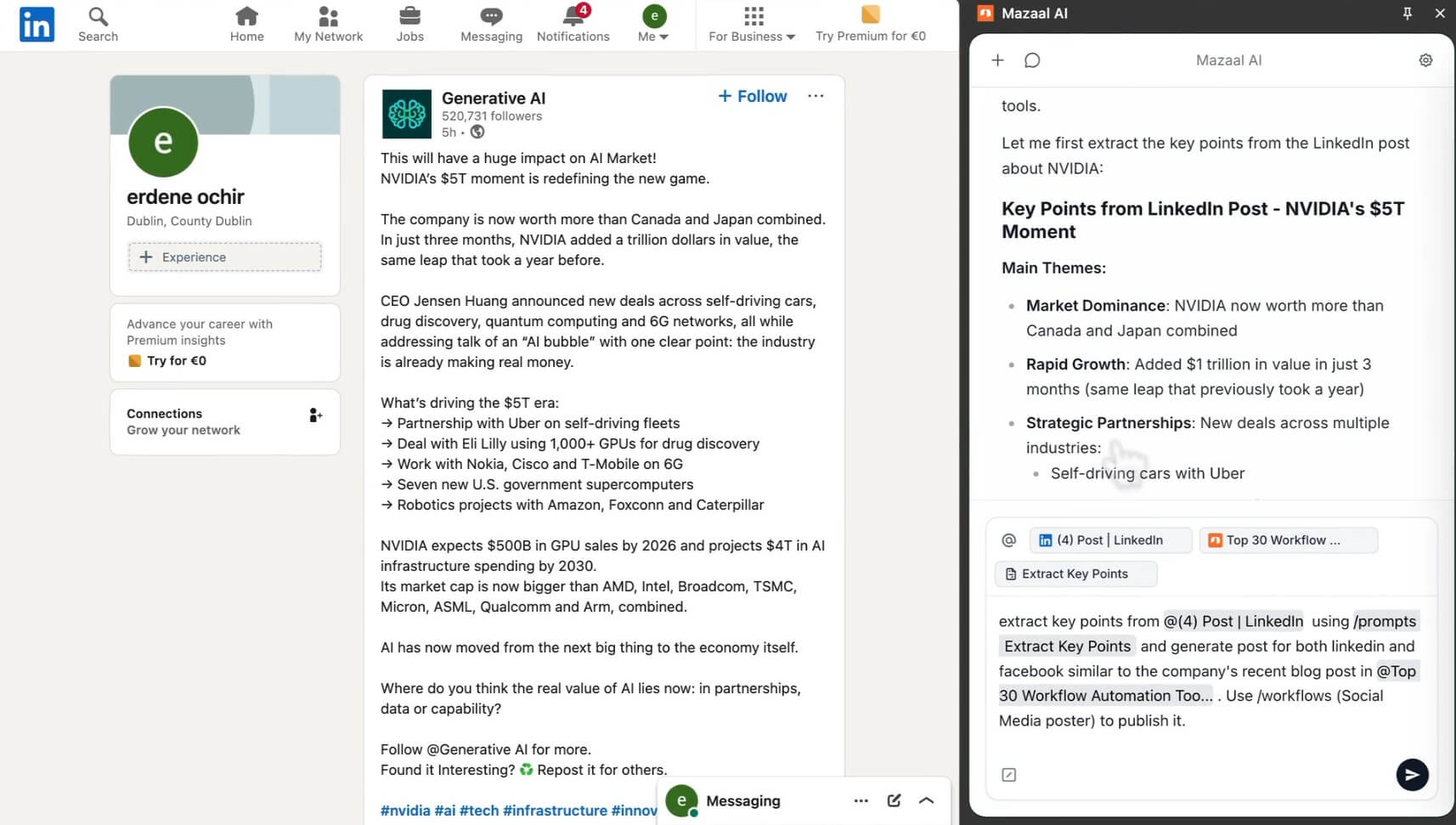Open Generative AI page name
This screenshot has width=1456, height=825.
494,98
